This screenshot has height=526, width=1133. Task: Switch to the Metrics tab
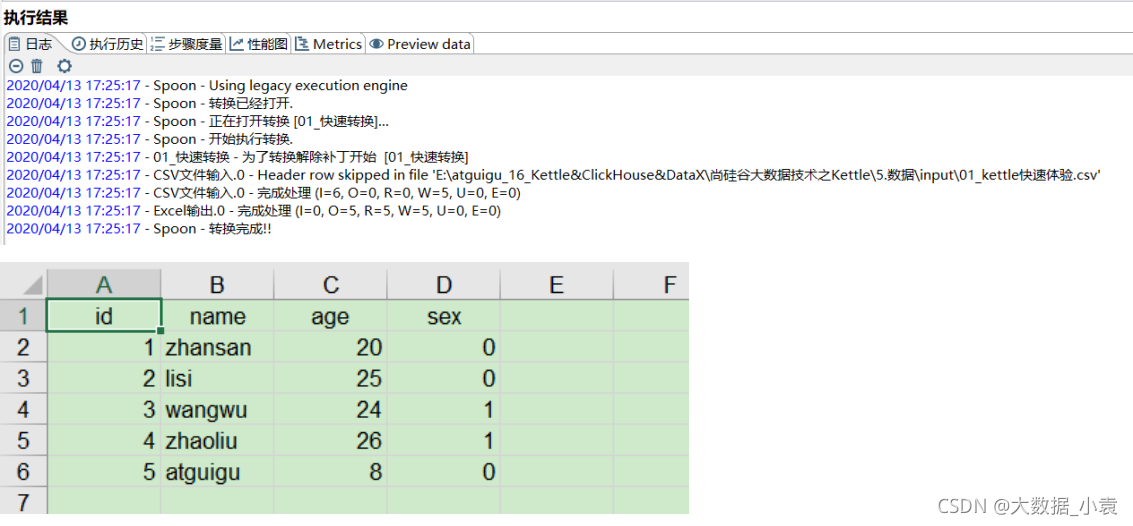tap(328, 44)
